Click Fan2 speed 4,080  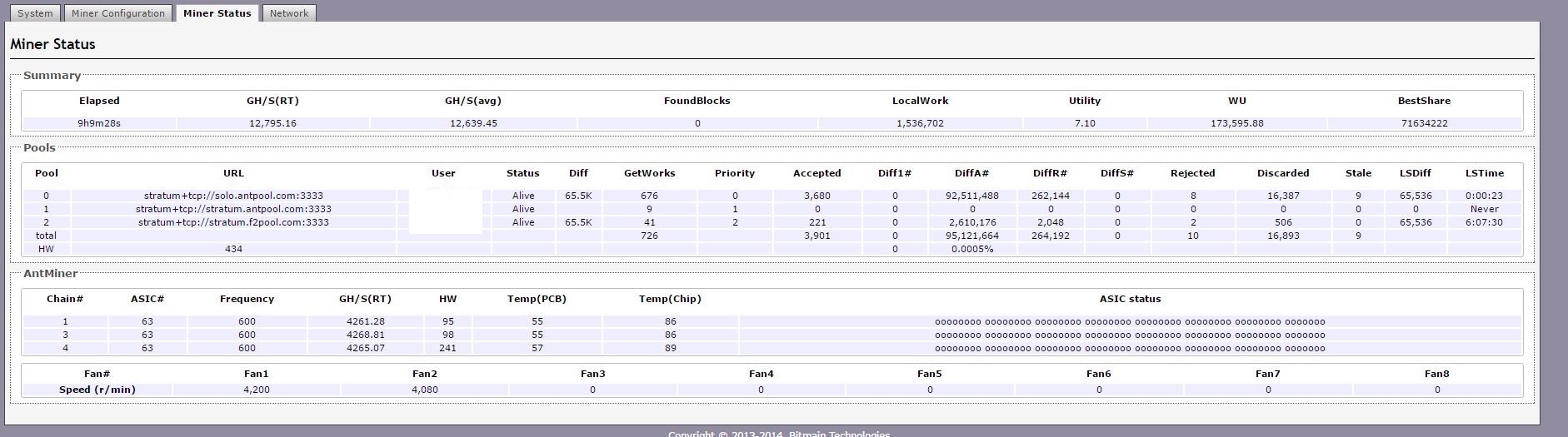[x=424, y=390]
